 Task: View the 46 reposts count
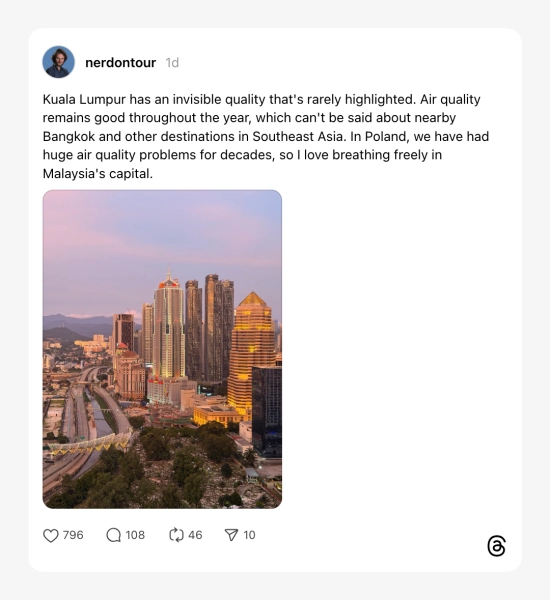tap(195, 535)
